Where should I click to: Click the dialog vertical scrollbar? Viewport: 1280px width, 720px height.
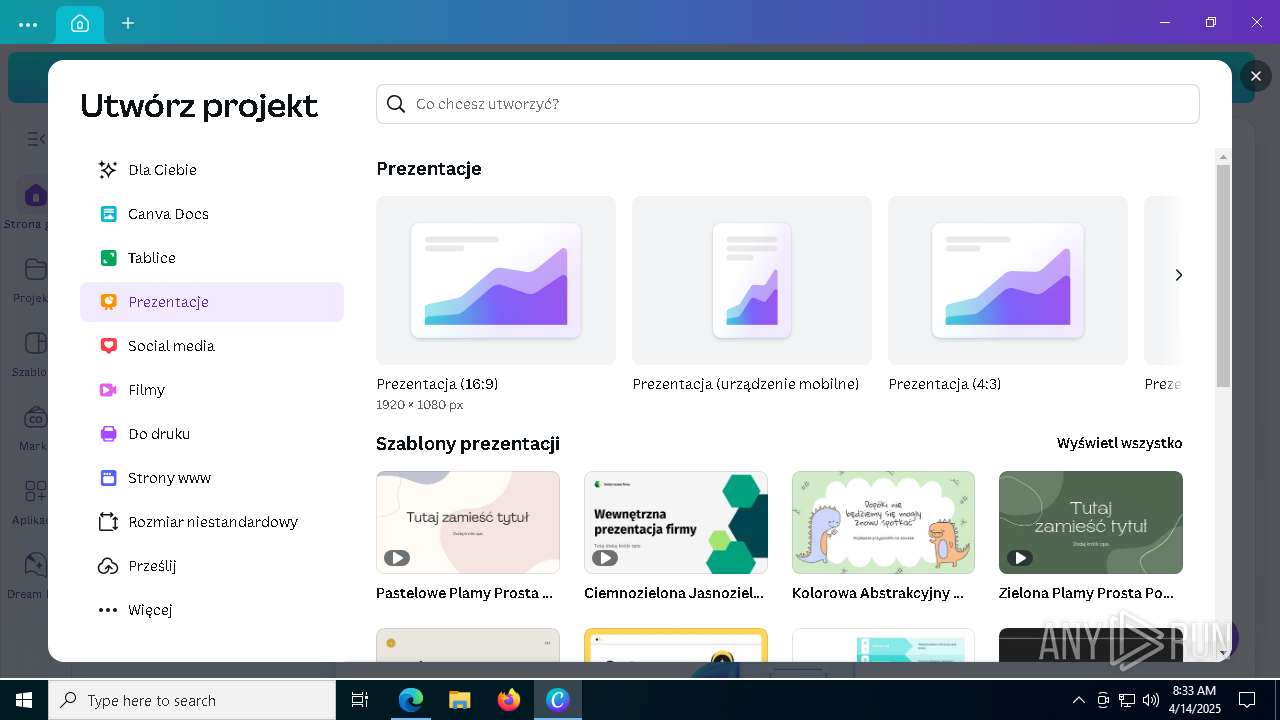tap(1223, 275)
